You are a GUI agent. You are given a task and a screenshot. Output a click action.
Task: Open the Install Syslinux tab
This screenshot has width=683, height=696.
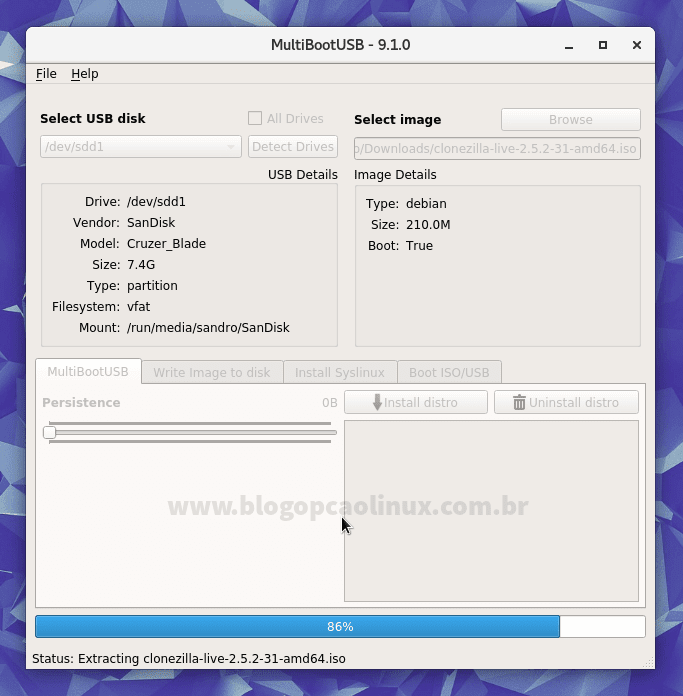point(340,372)
